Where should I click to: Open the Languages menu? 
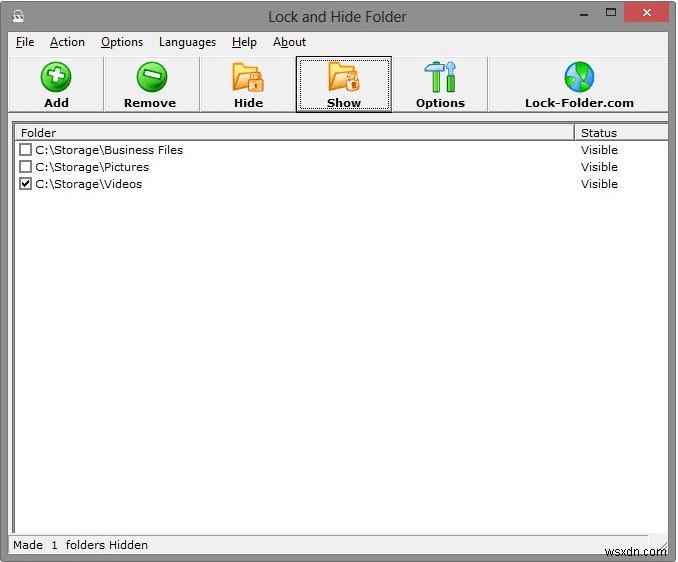pos(187,42)
